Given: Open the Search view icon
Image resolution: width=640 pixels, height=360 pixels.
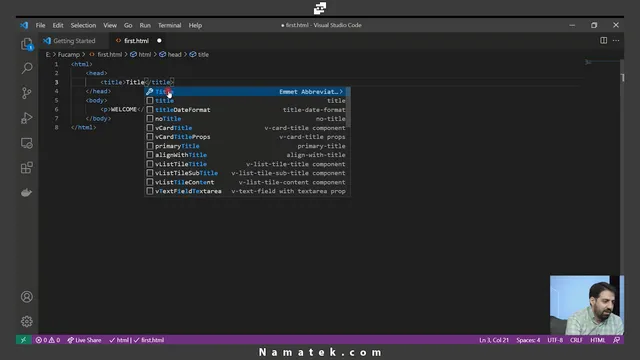Looking at the screenshot, I should tap(27, 68).
